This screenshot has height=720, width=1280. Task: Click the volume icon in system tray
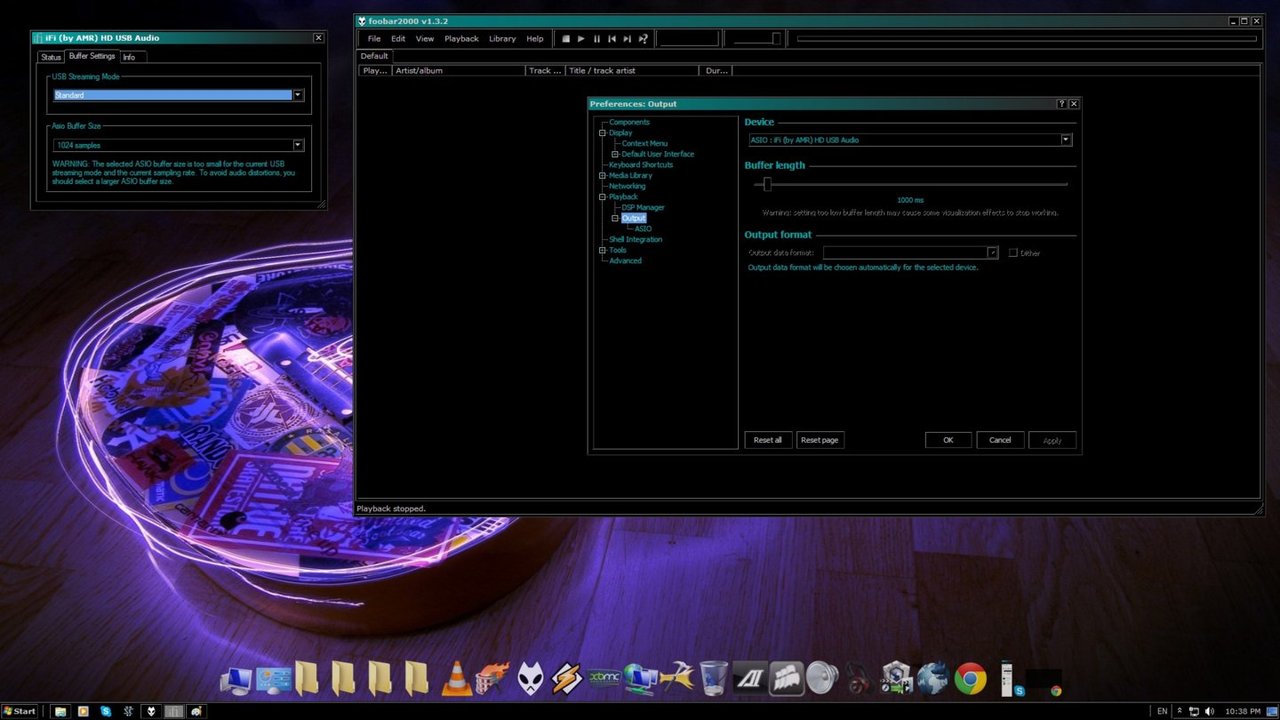1211,711
